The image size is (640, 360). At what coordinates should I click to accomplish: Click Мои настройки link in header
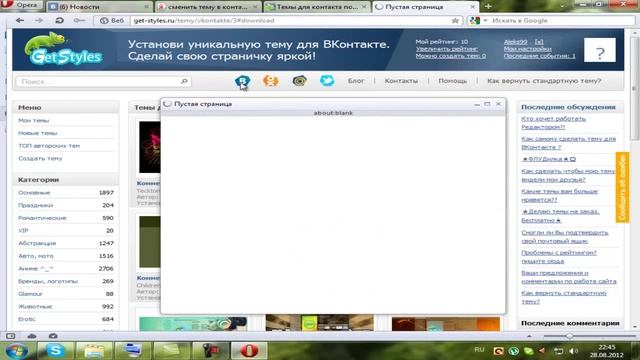pos(527,49)
